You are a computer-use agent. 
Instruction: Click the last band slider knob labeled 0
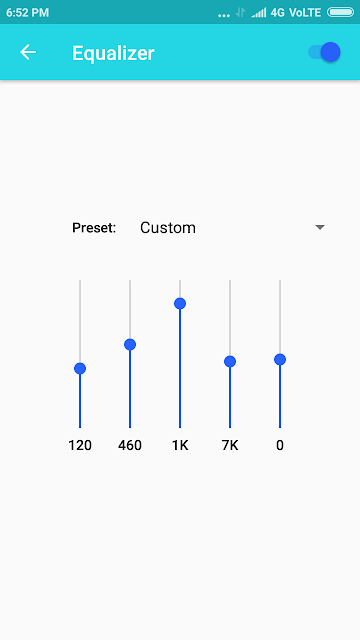tap(280, 360)
